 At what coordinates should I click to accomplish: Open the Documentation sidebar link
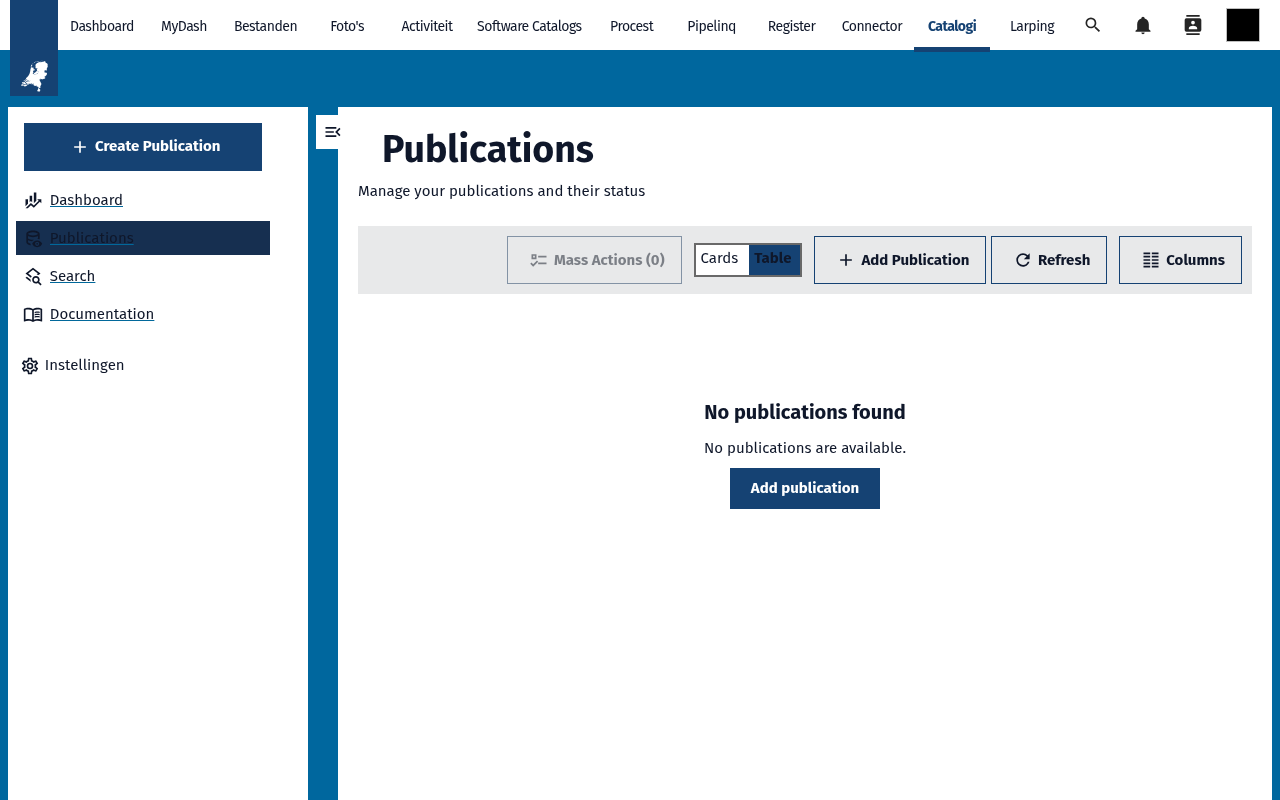pyautogui.click(x=102, y=314)
